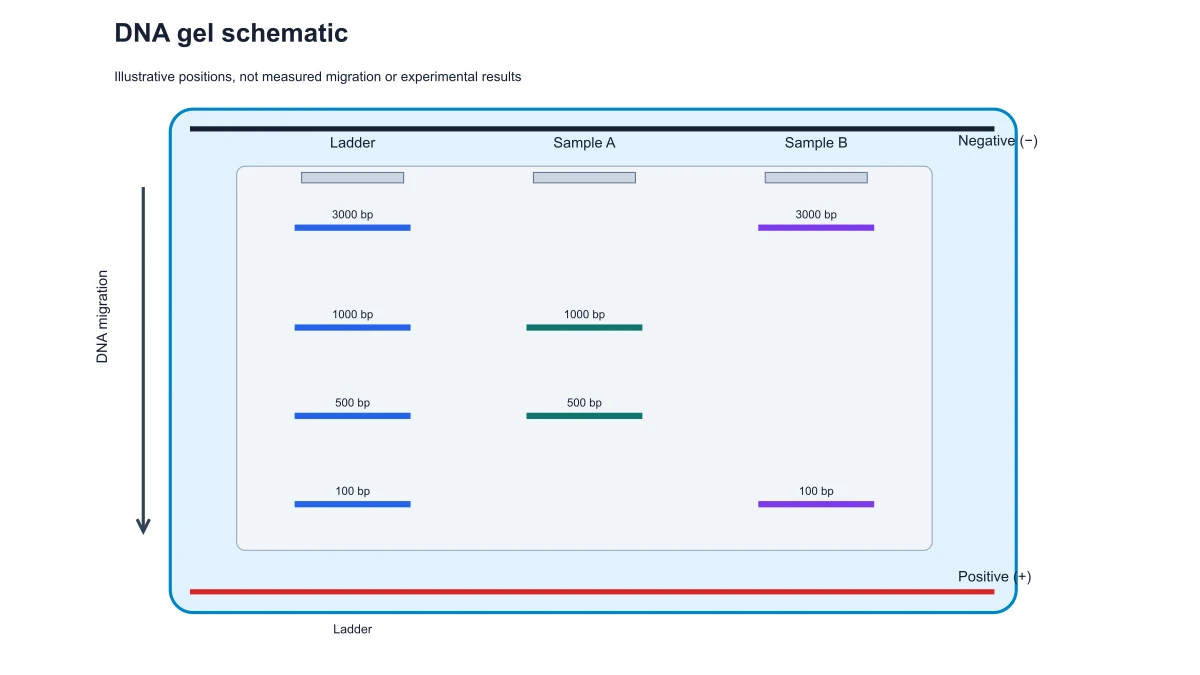Click the loading well of the Sample A lane
Screen dimensions: 1200x675
tap(584, 178)
